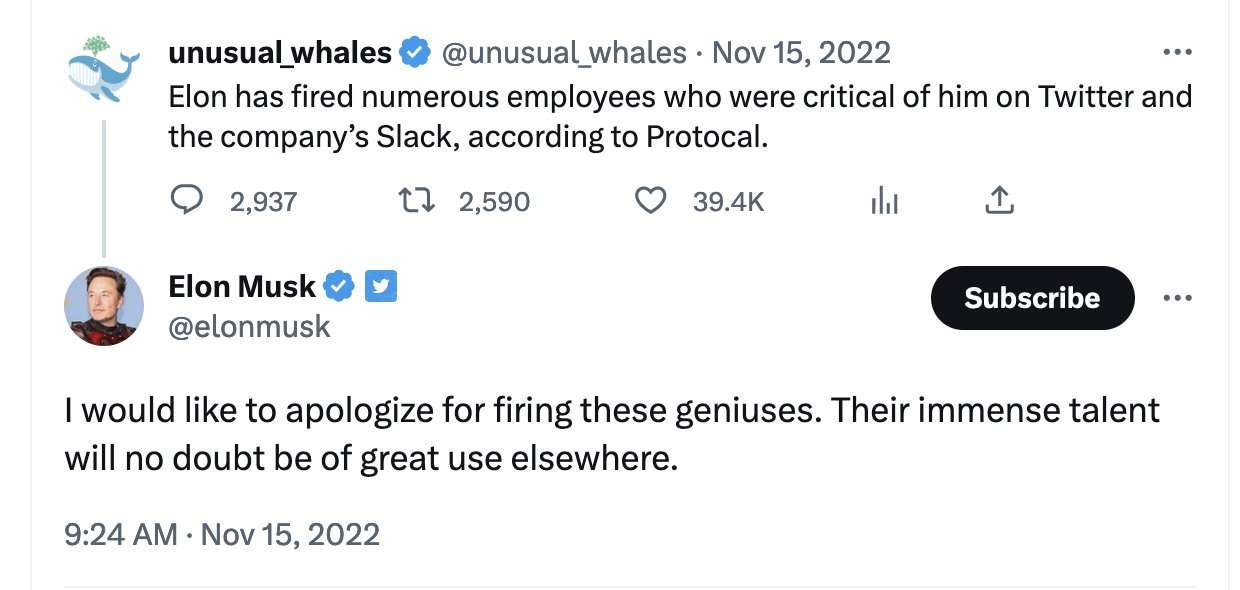Screen dimensions: 1240x590
Task: Click the tweet text about fired employees
Action: click(680, 116)
